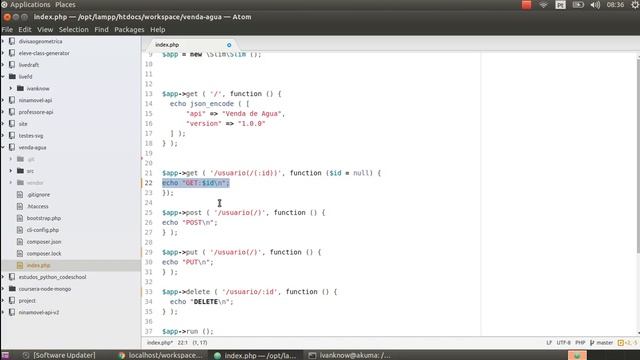Switch to the localhost/workspace browser taskbar item
This screenshot has height=360, width=640.
160,356
